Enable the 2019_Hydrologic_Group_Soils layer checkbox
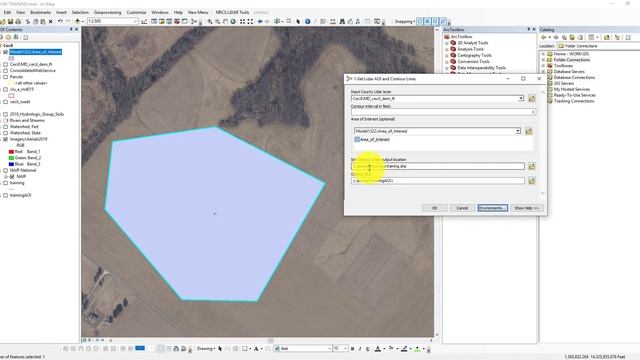This screenshot has height=360, width=640. pos(5,114)
